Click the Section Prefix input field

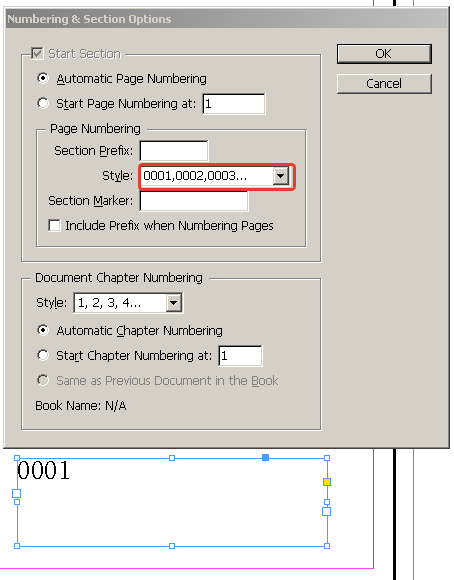[x=174, y=151]
